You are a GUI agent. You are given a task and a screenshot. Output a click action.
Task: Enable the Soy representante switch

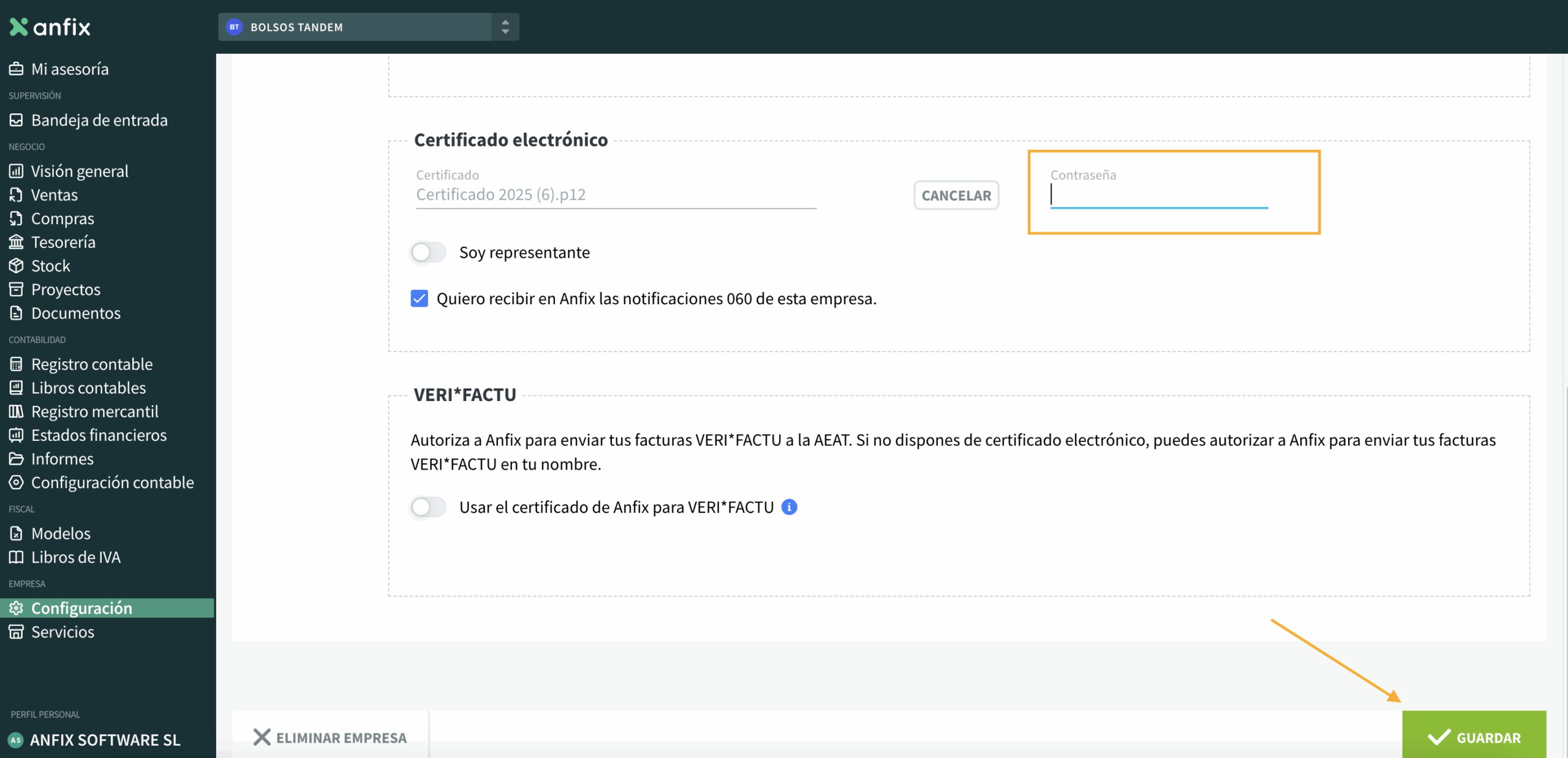428,252
